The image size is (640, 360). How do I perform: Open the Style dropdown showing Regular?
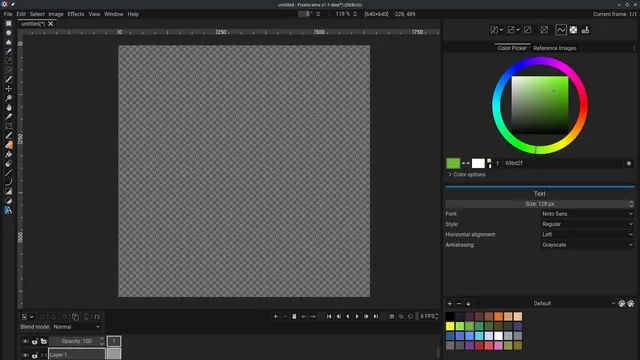(587, 224)
